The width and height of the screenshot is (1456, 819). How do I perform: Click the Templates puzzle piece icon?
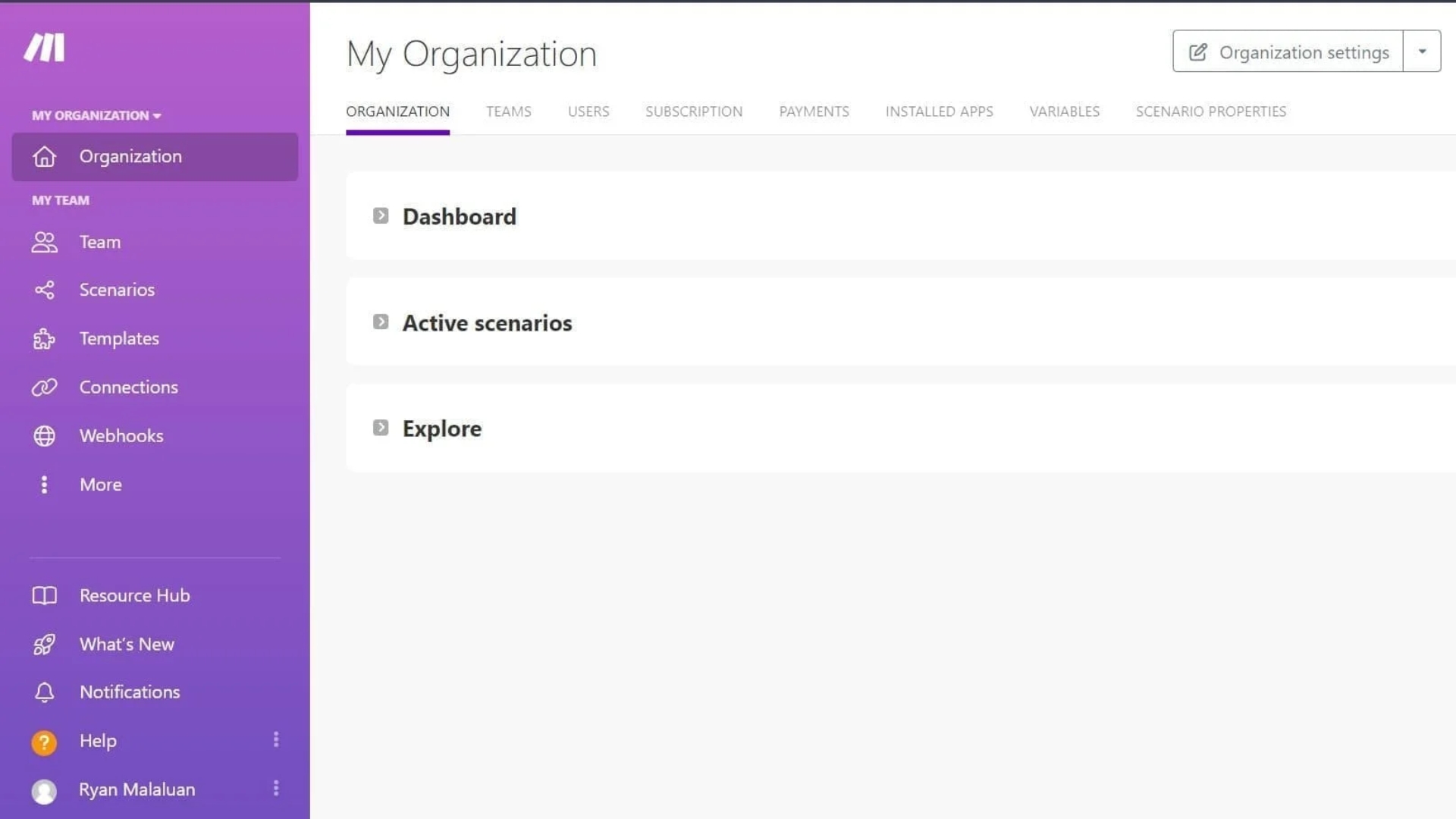point(44,339)
